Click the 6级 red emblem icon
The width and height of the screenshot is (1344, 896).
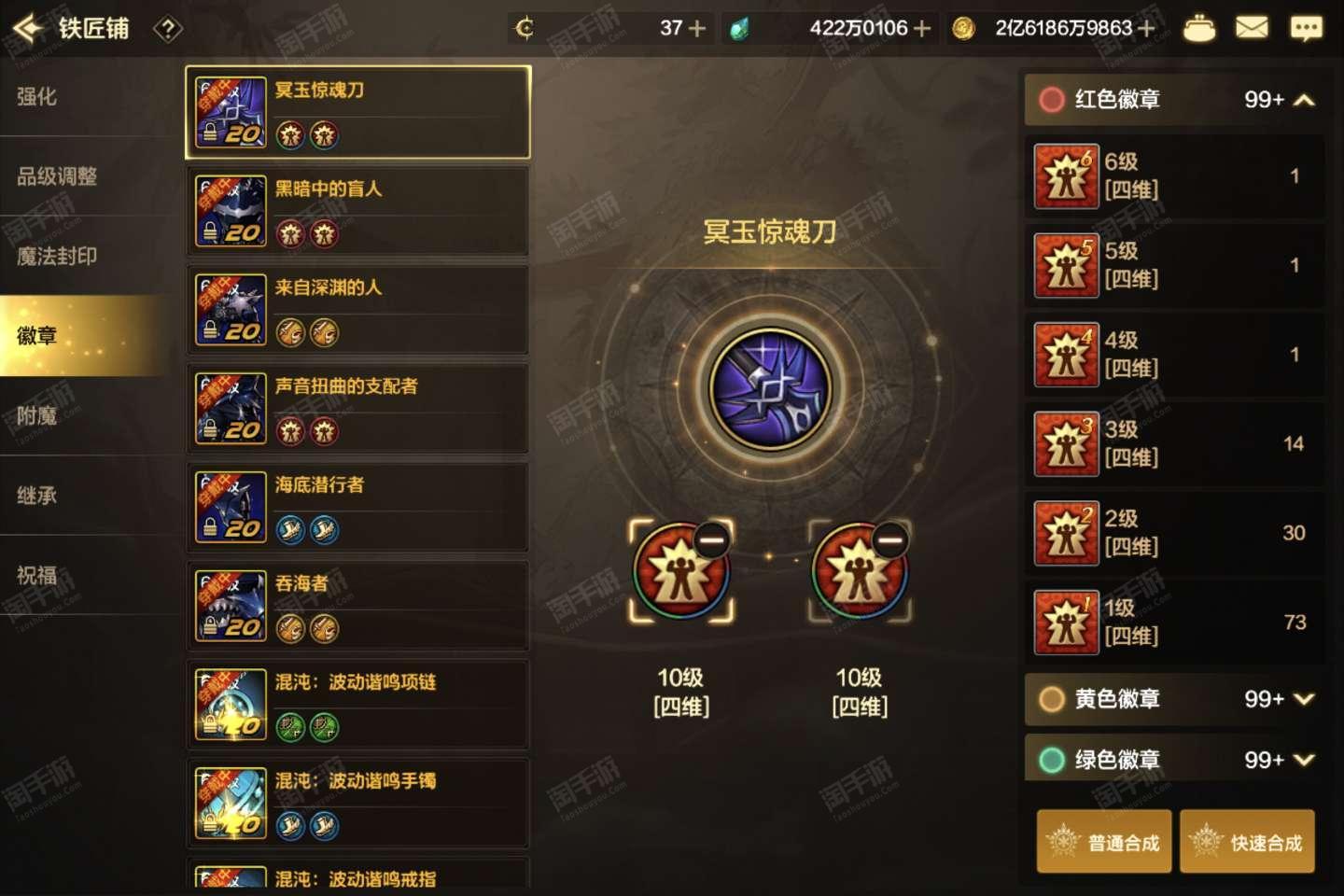[x=1066, y=176]
